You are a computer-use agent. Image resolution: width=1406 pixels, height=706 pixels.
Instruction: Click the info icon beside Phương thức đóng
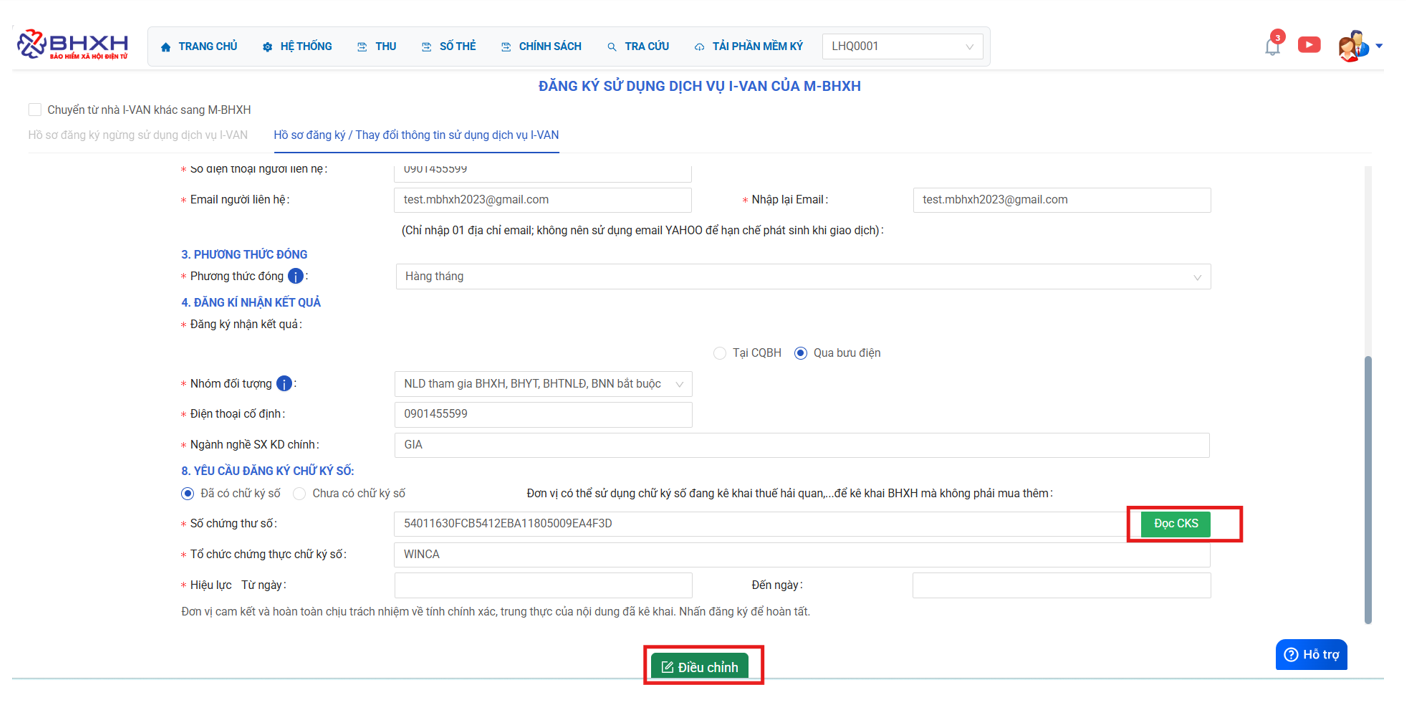296,276
